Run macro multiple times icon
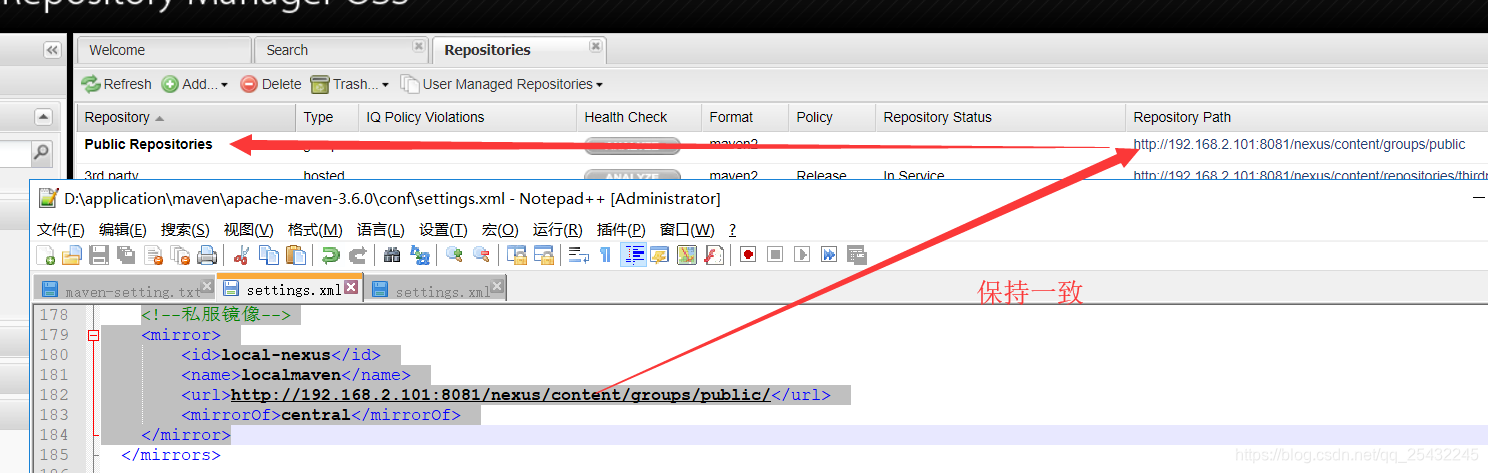The width and height of the screenshot is (1488, 473). click(x=829, y=255)
